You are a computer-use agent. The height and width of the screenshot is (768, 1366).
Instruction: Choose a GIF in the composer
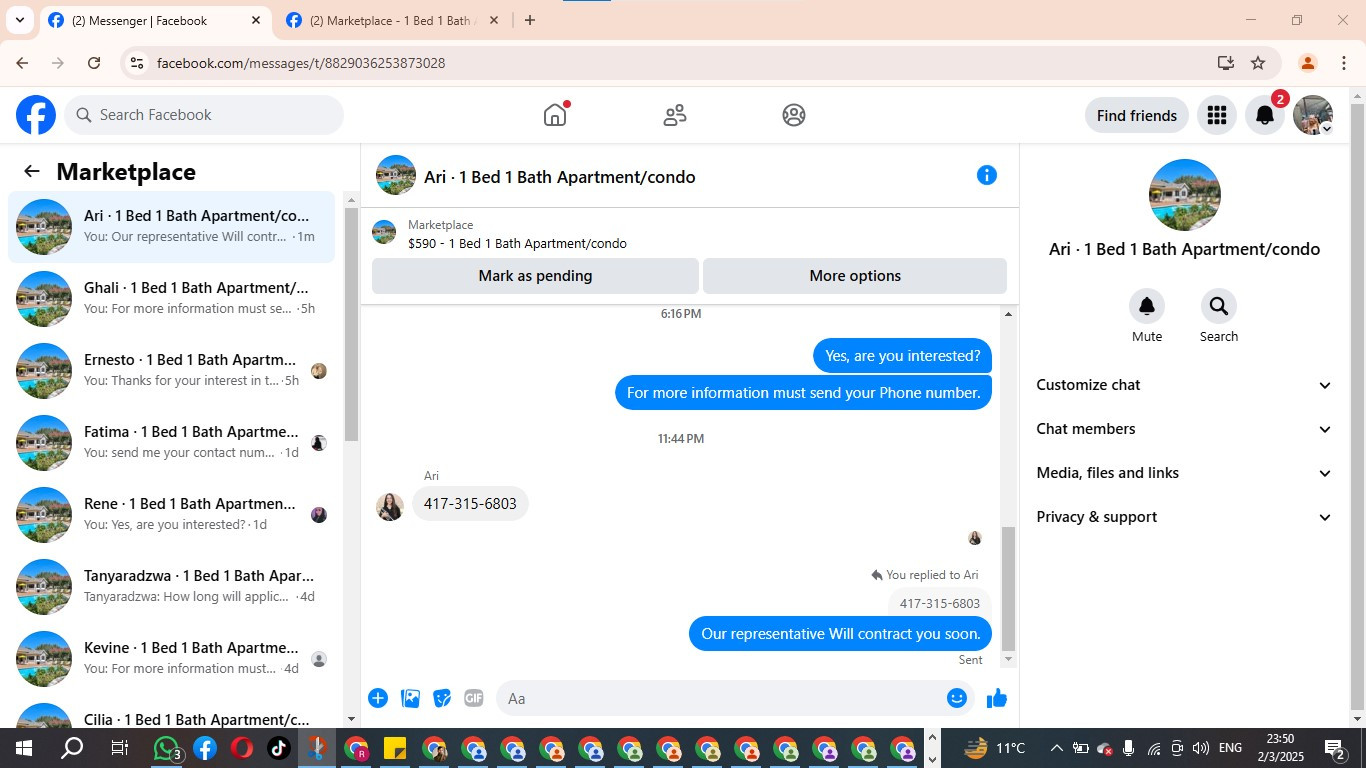474,698
